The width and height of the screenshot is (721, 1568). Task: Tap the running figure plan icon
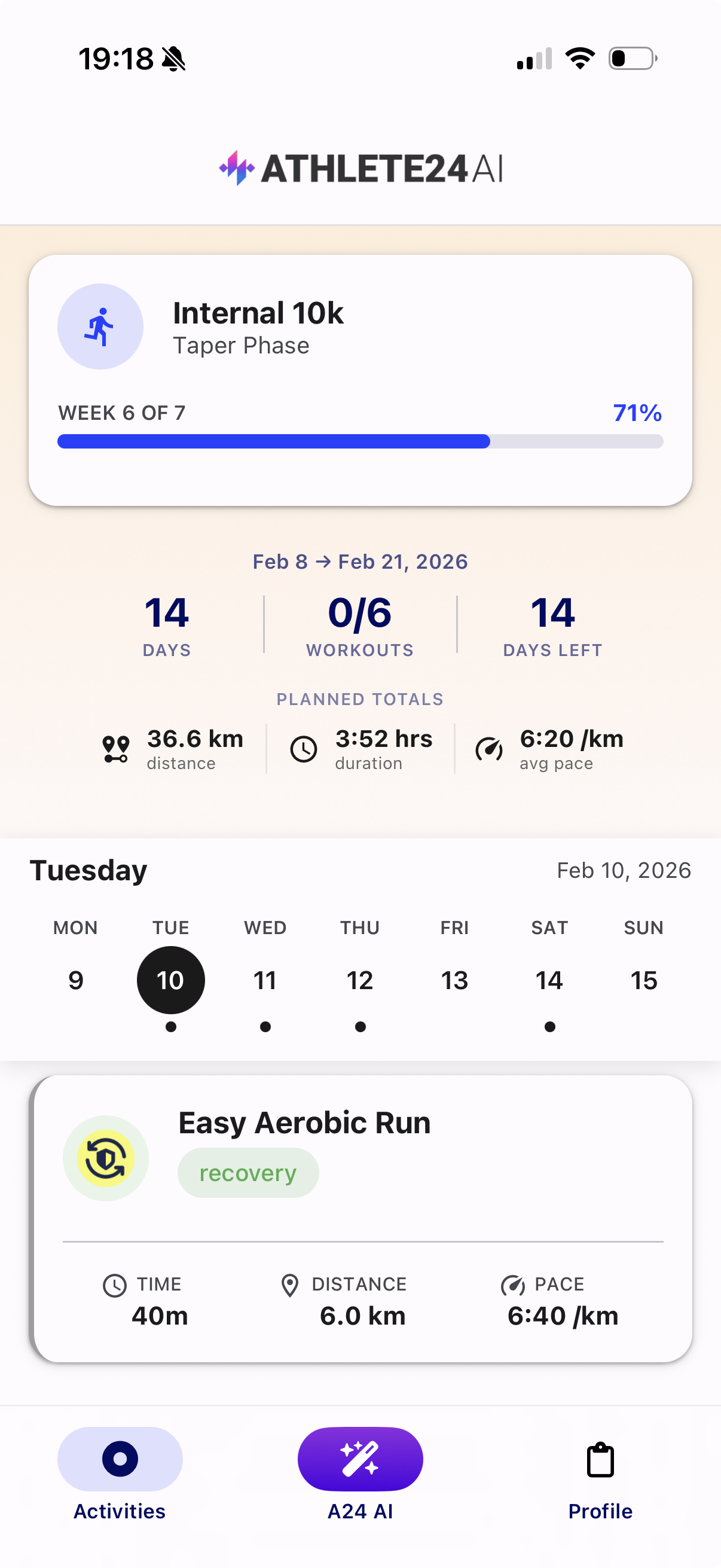100,327
